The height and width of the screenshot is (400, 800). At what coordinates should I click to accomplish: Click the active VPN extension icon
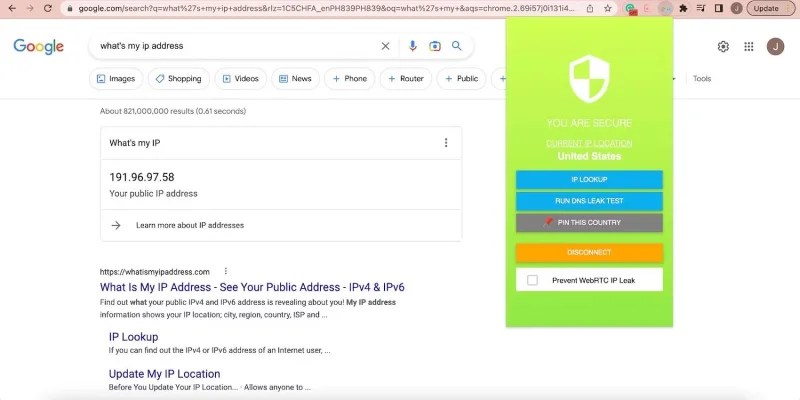665,8
